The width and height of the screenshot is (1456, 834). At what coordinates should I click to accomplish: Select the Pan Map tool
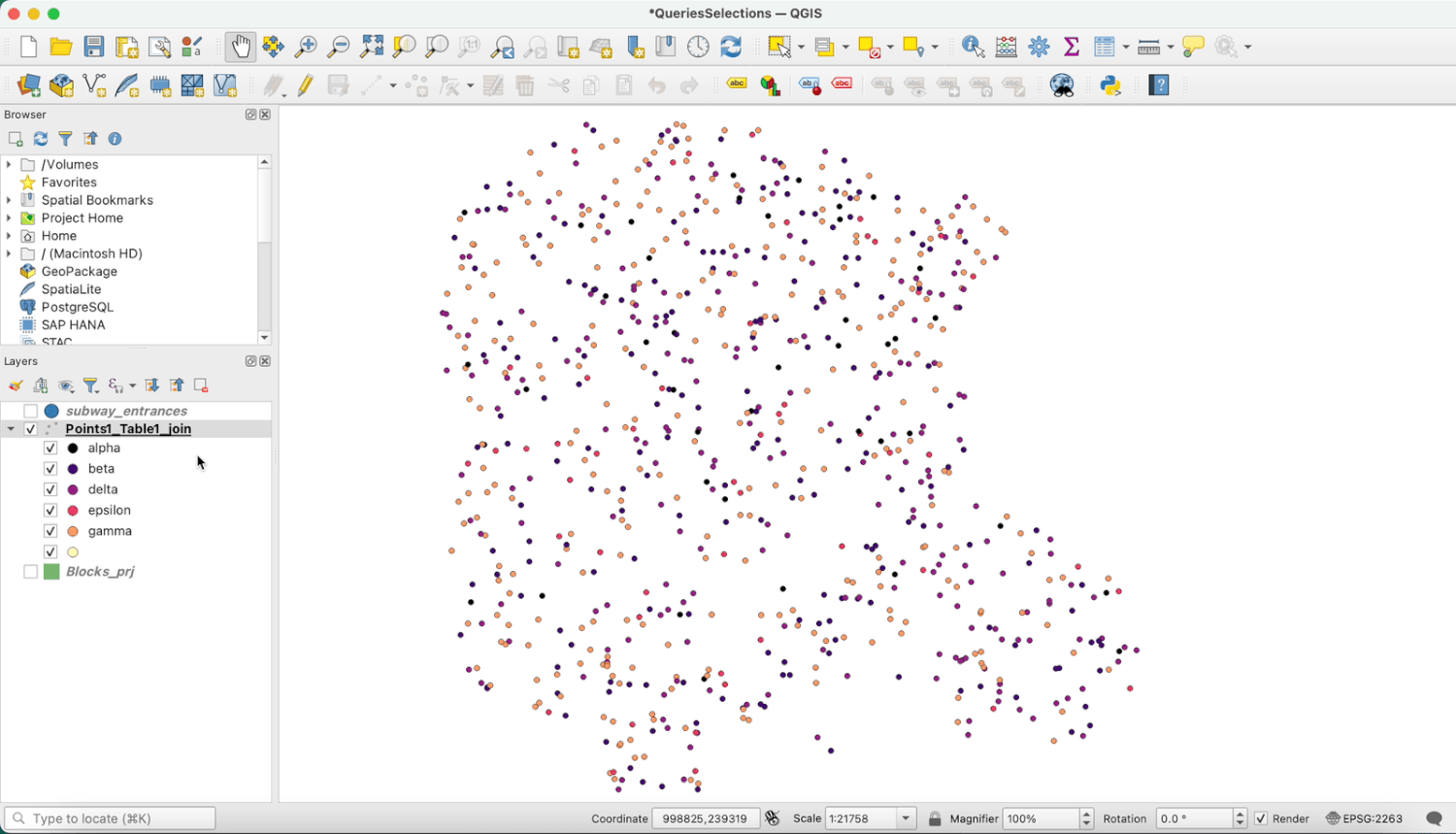click(x=240, y=46)
